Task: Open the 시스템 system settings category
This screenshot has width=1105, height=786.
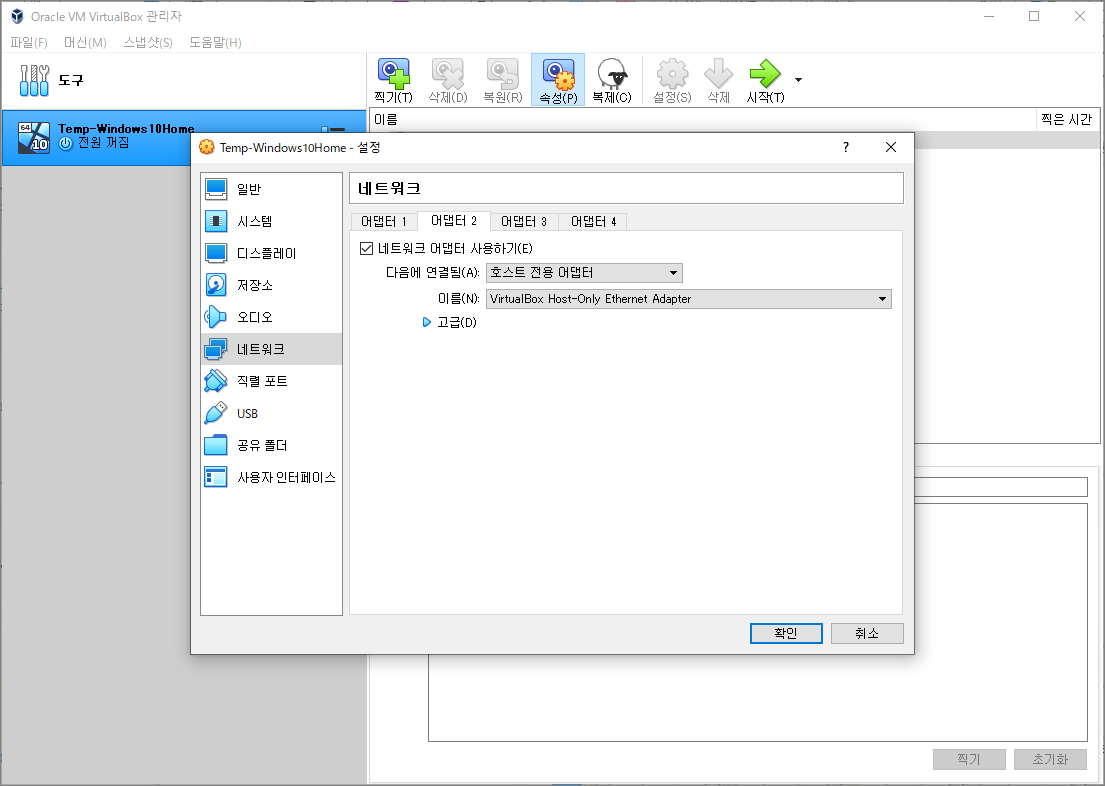Action: pyautogui.click(x=271, y=221)
